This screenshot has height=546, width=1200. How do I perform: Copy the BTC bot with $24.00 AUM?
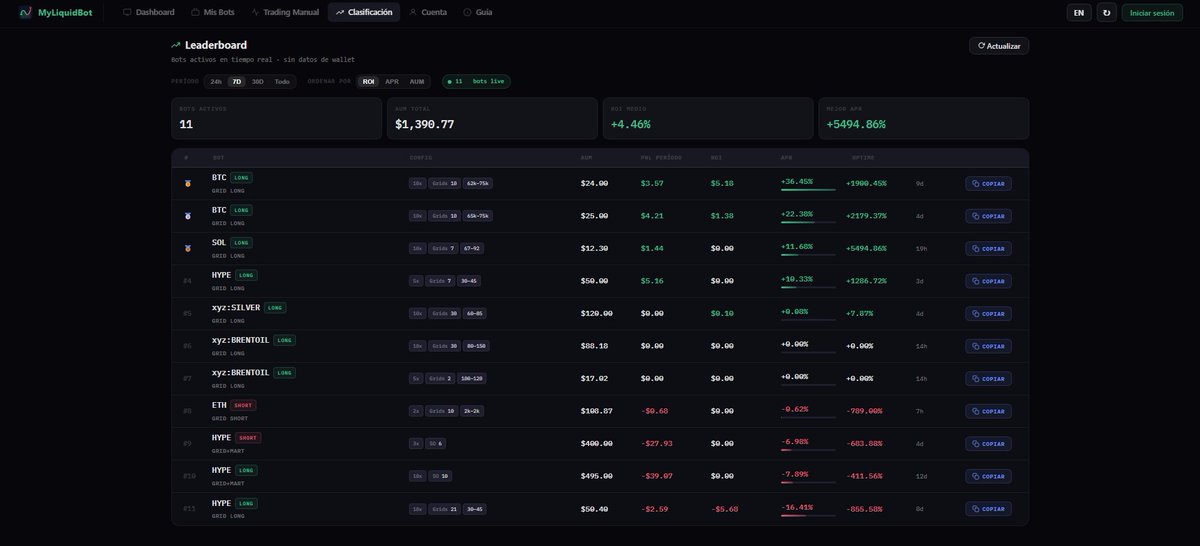click(988, 184)
